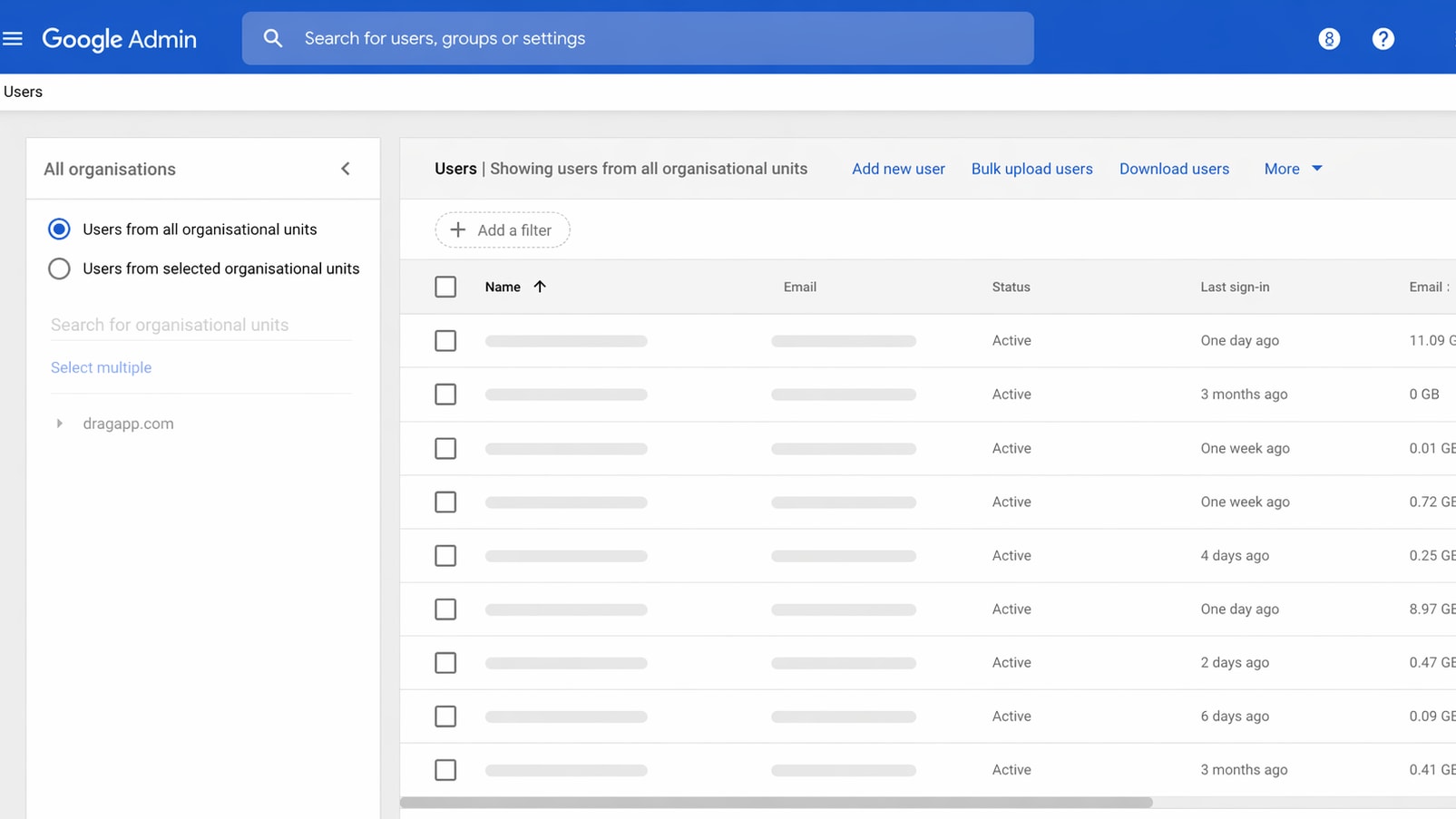
Task: Click Bulk upload users
Action: 1031,169
